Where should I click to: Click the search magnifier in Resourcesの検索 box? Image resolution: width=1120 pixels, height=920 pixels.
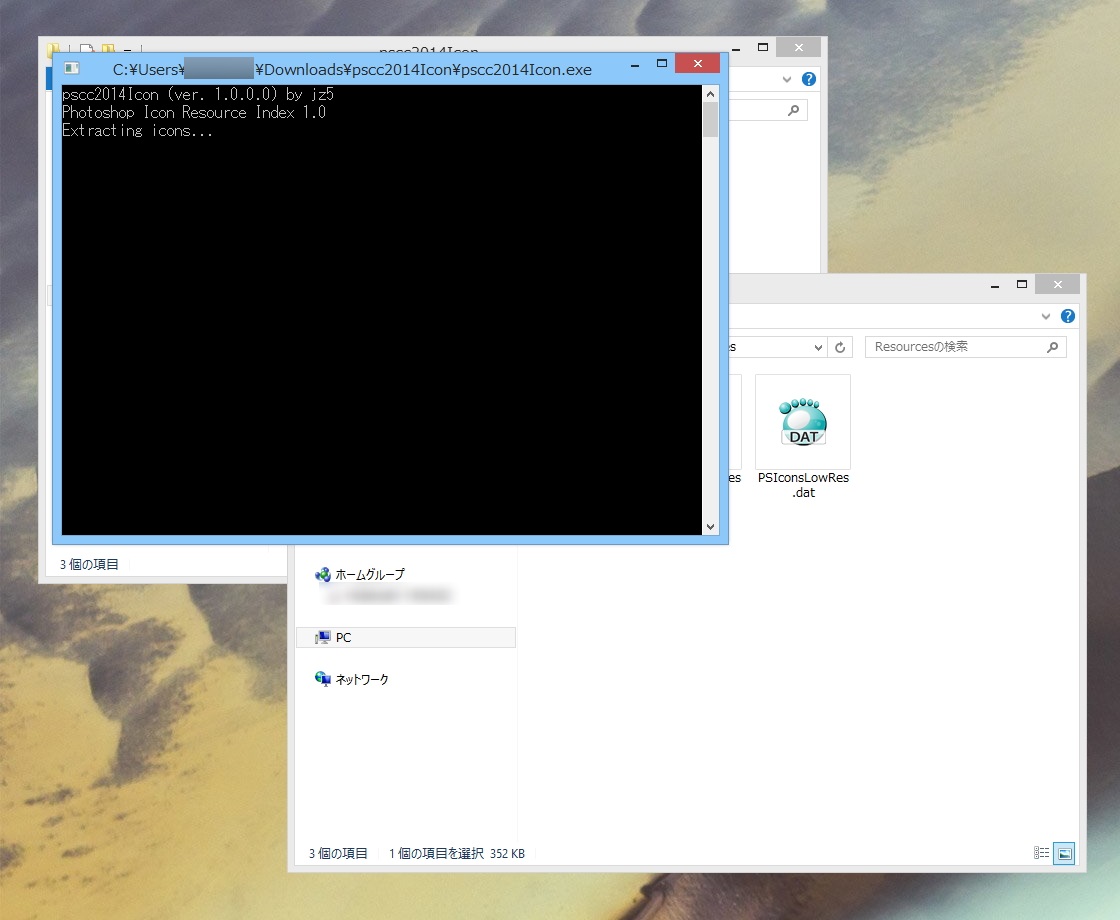pyautogui.click(x=1051, y=346)
